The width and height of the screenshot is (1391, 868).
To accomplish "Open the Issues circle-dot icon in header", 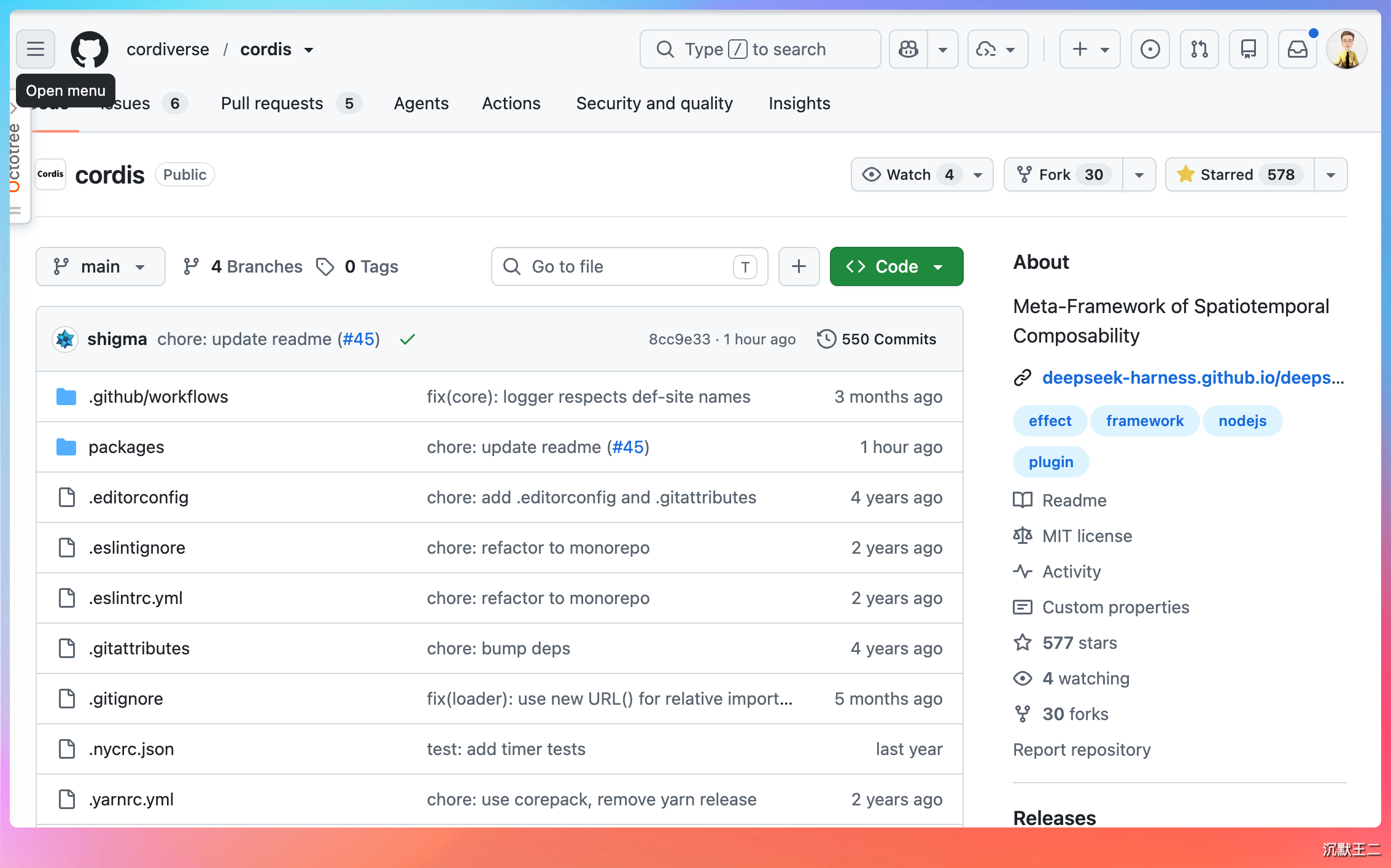I will [x=1150, y=49].
